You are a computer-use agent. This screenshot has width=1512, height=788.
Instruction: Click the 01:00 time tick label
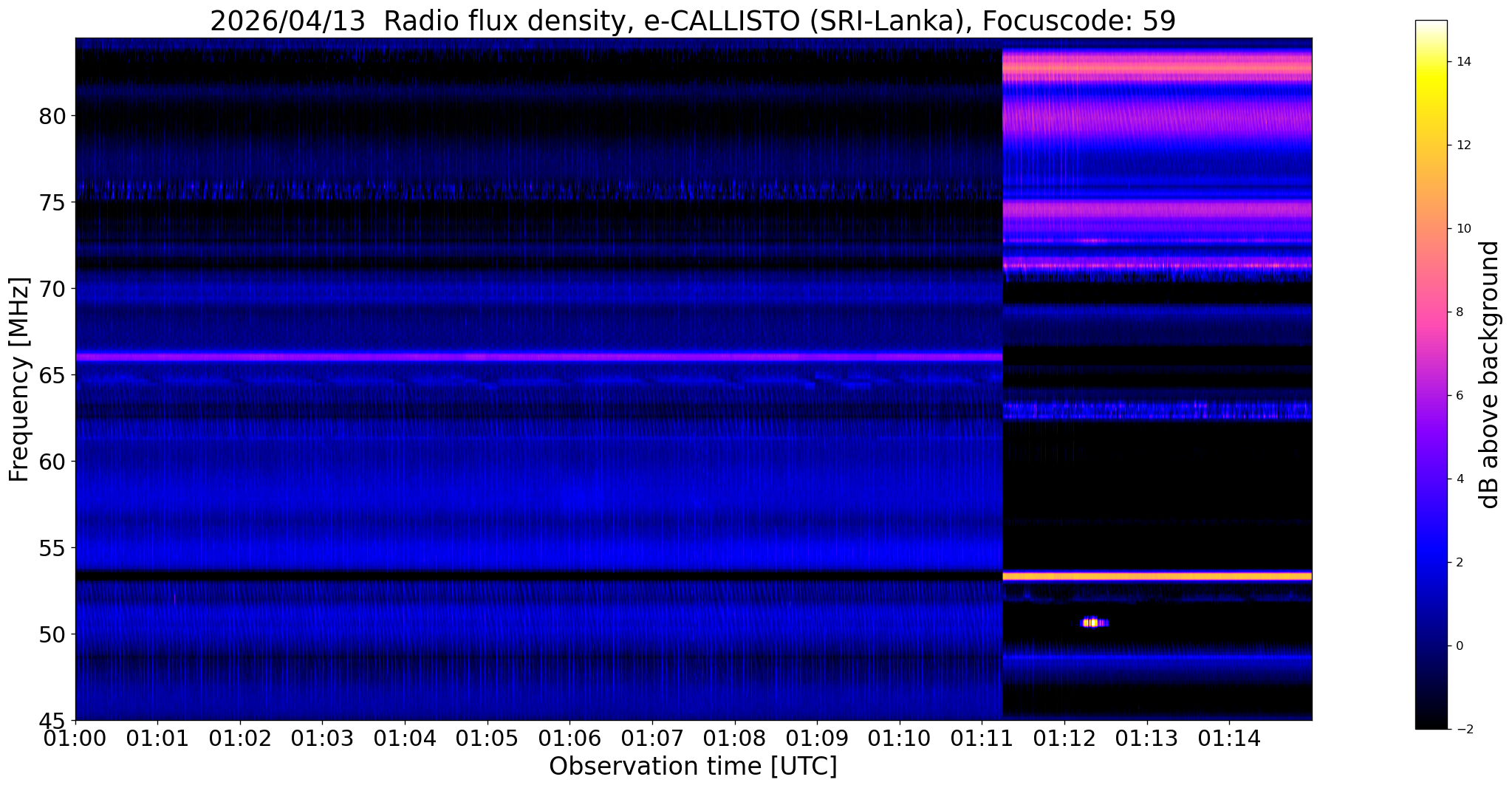tap(75, 738)
